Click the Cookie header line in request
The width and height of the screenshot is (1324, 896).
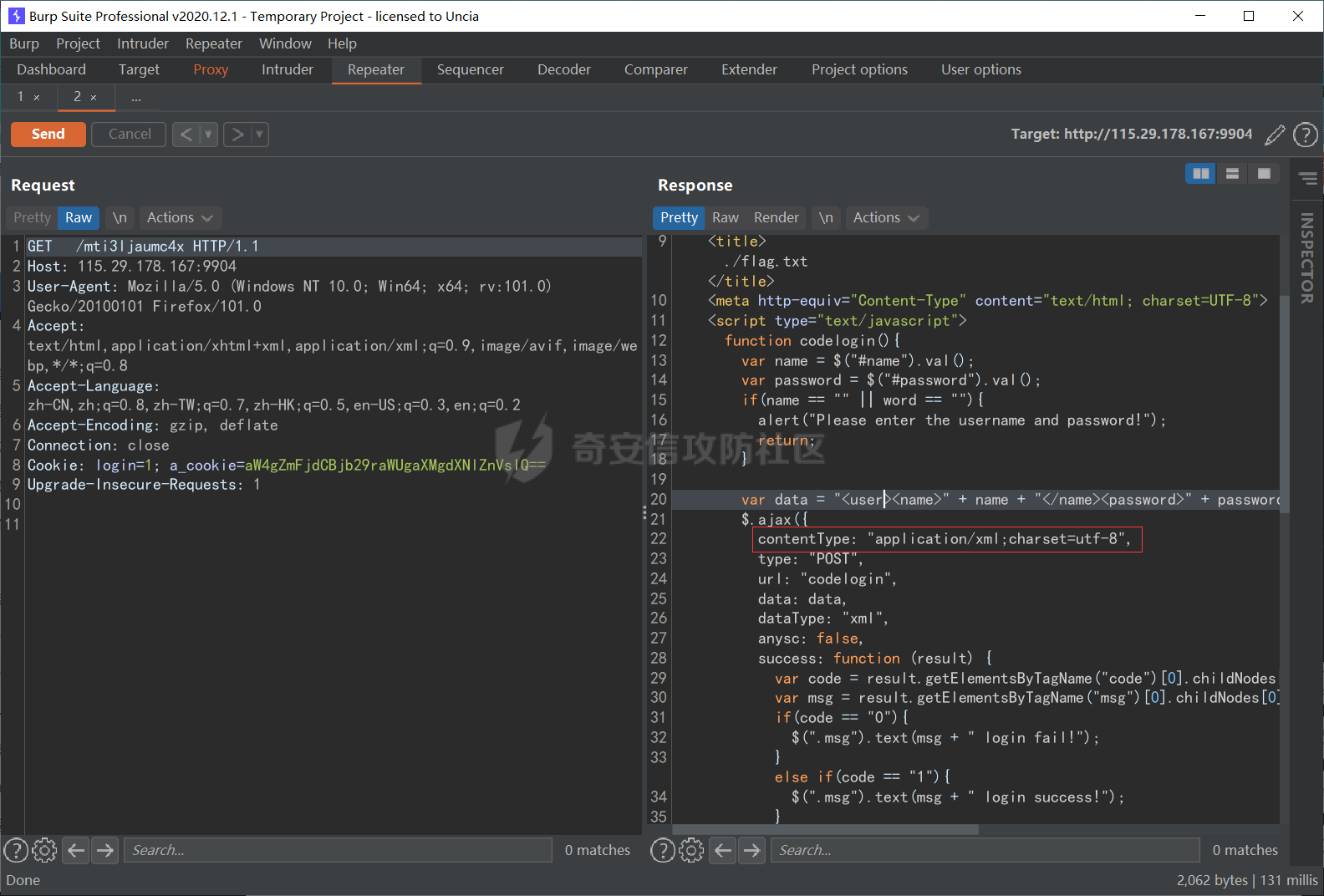tap(287, 465)
